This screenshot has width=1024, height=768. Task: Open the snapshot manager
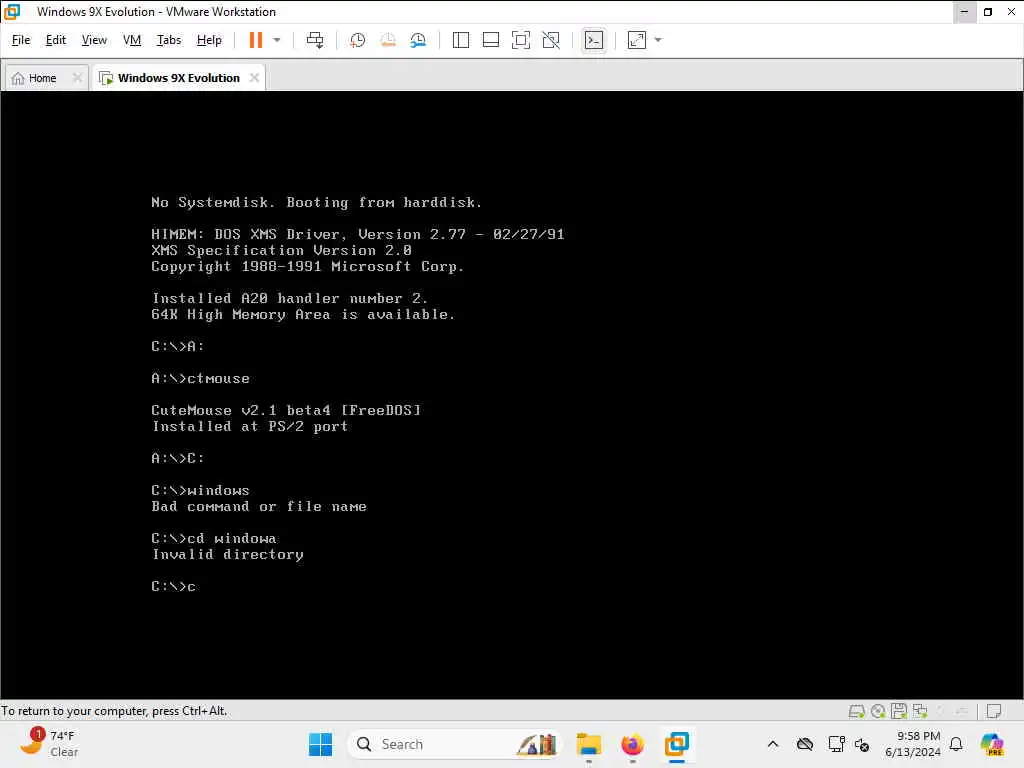click(418, 40)
